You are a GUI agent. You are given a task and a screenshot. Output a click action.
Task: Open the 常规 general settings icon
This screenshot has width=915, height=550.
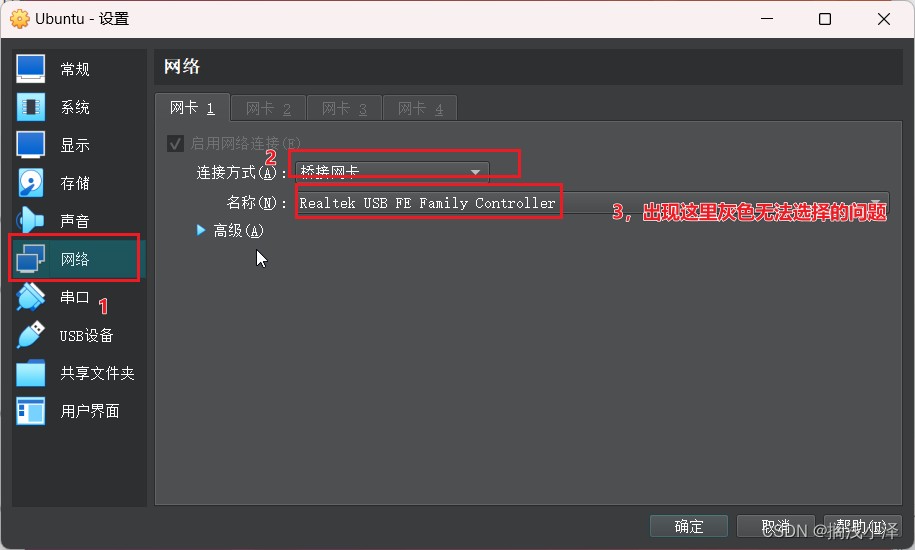(x=30, y=69)
